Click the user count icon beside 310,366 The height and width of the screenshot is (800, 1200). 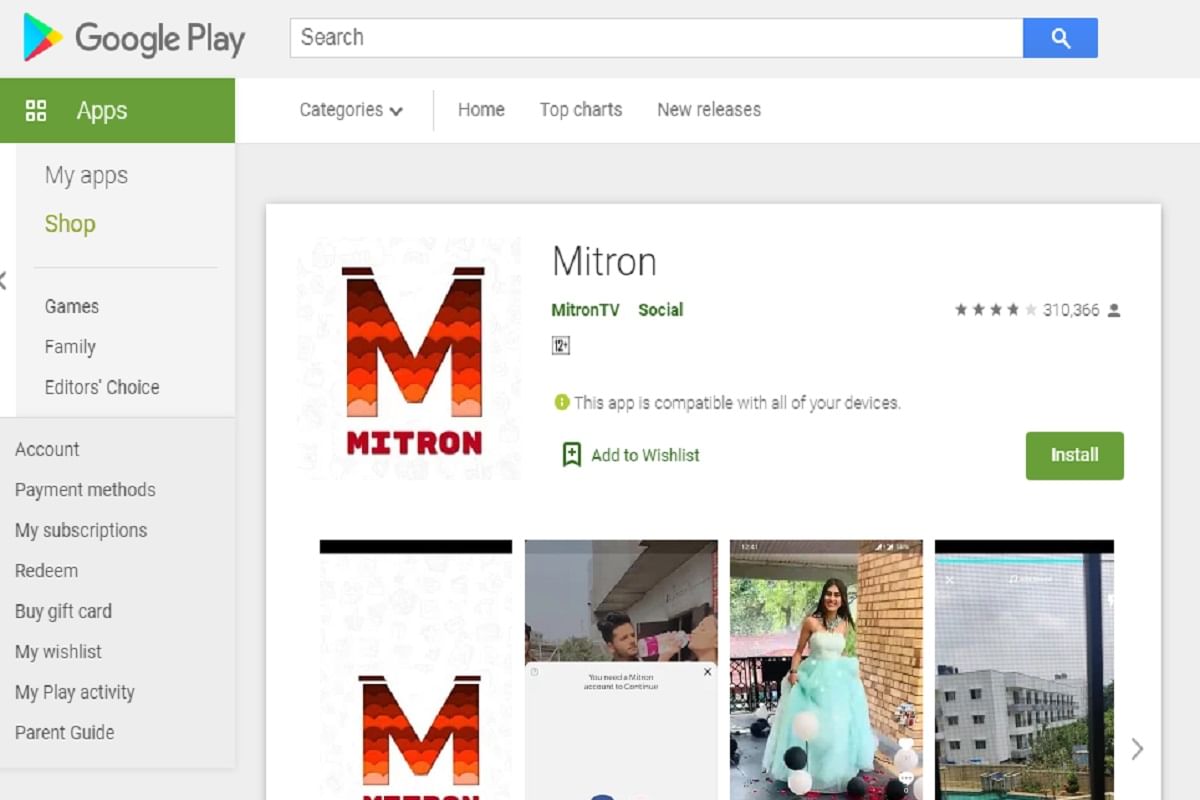(1113, 310)
